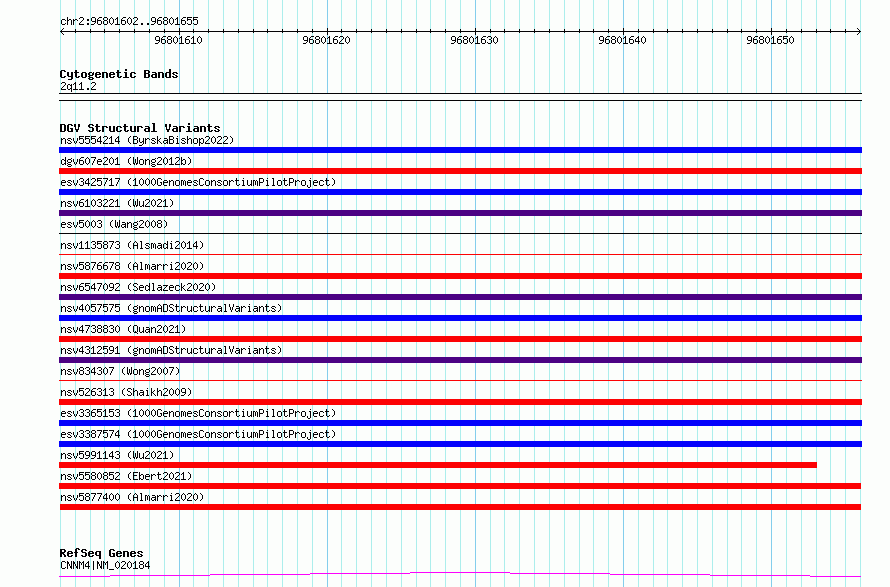Open nsv4312591 (gnomADStructuralVariants) label
Screen dimensions: 890x587
coord(171,350)
